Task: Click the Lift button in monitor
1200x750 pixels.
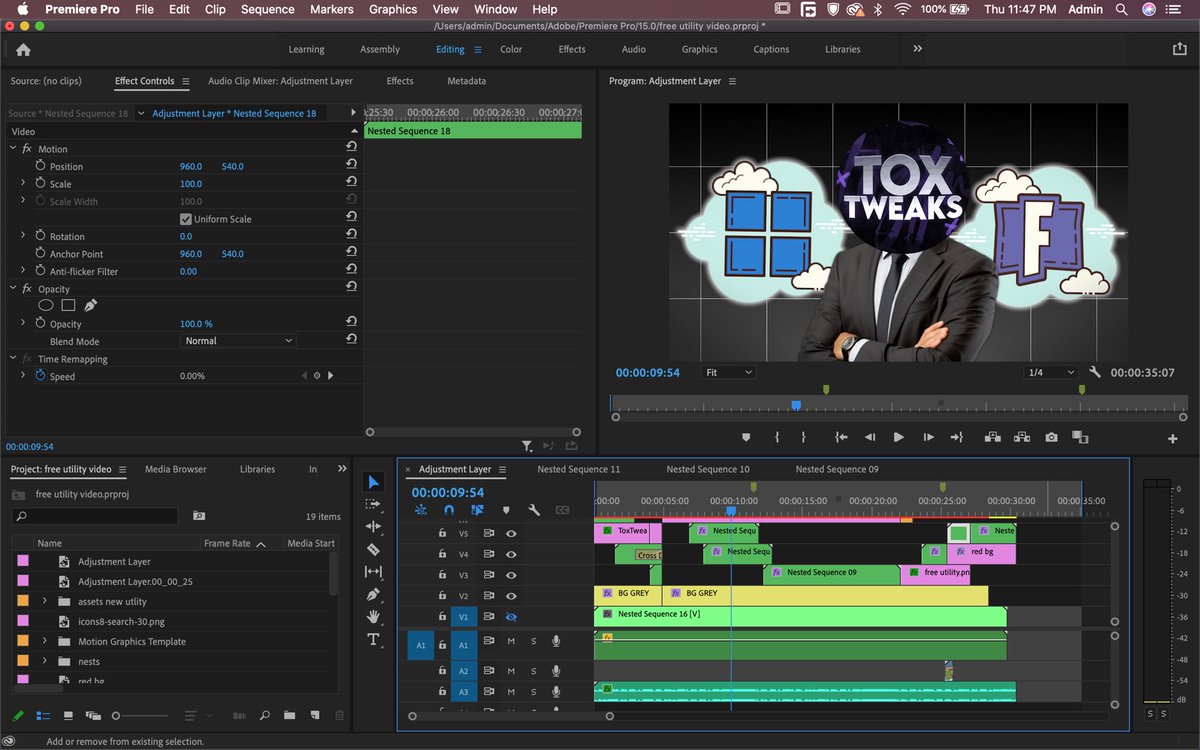Action: (x=992, y=437)
